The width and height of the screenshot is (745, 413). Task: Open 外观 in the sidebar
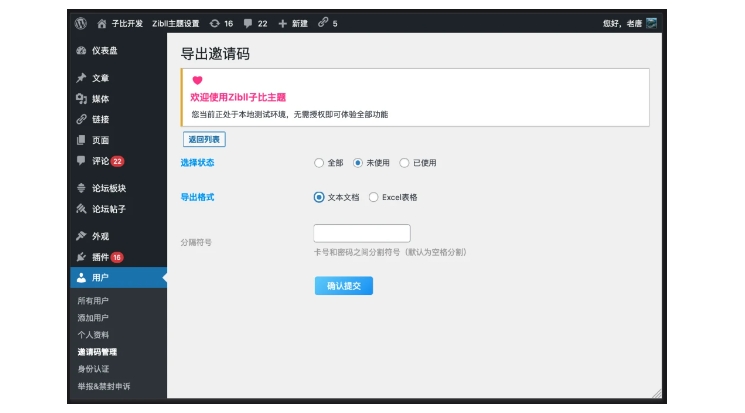[x=100, y=236]
